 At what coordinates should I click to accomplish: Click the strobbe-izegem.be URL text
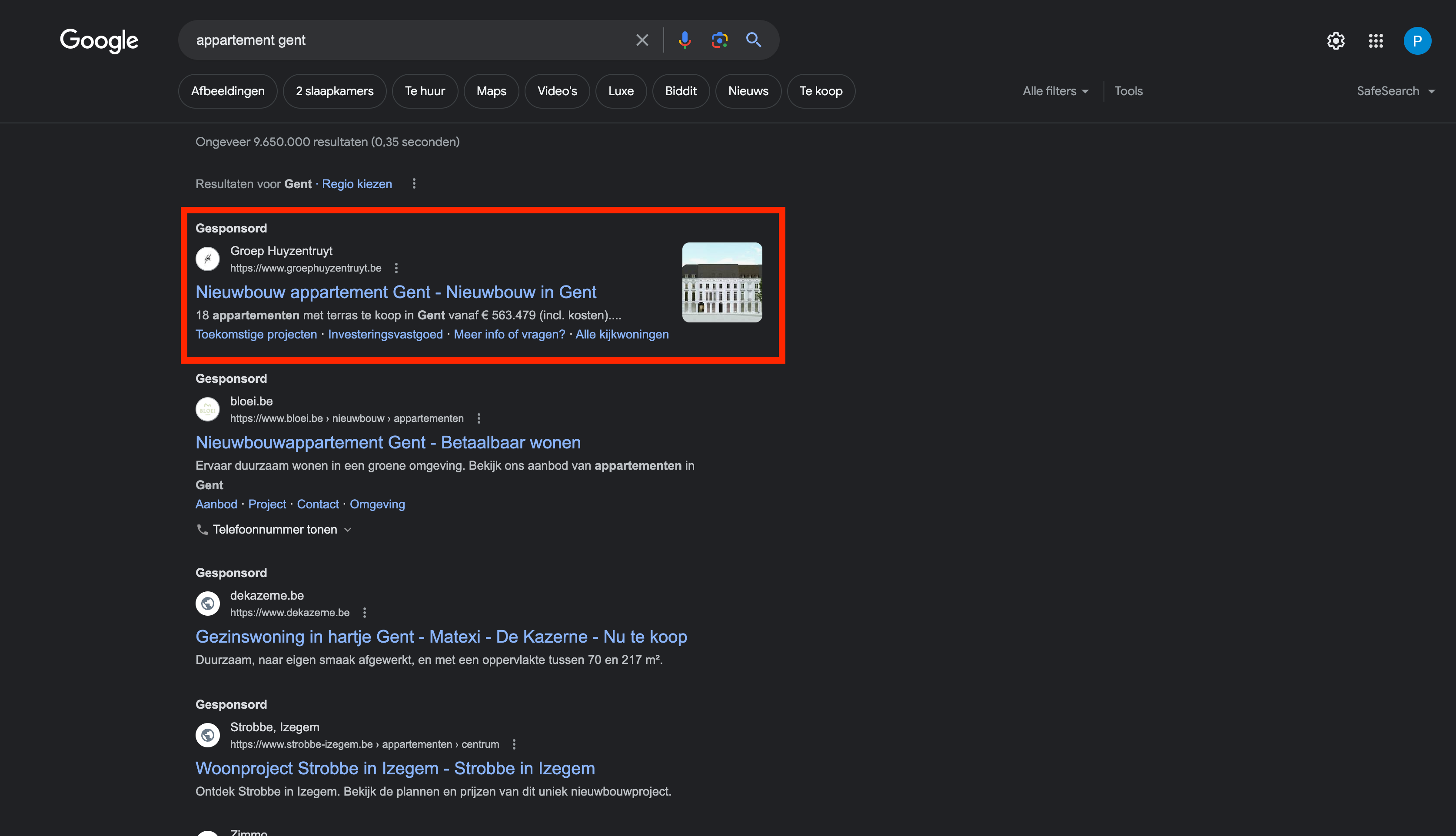coord(365,744)
